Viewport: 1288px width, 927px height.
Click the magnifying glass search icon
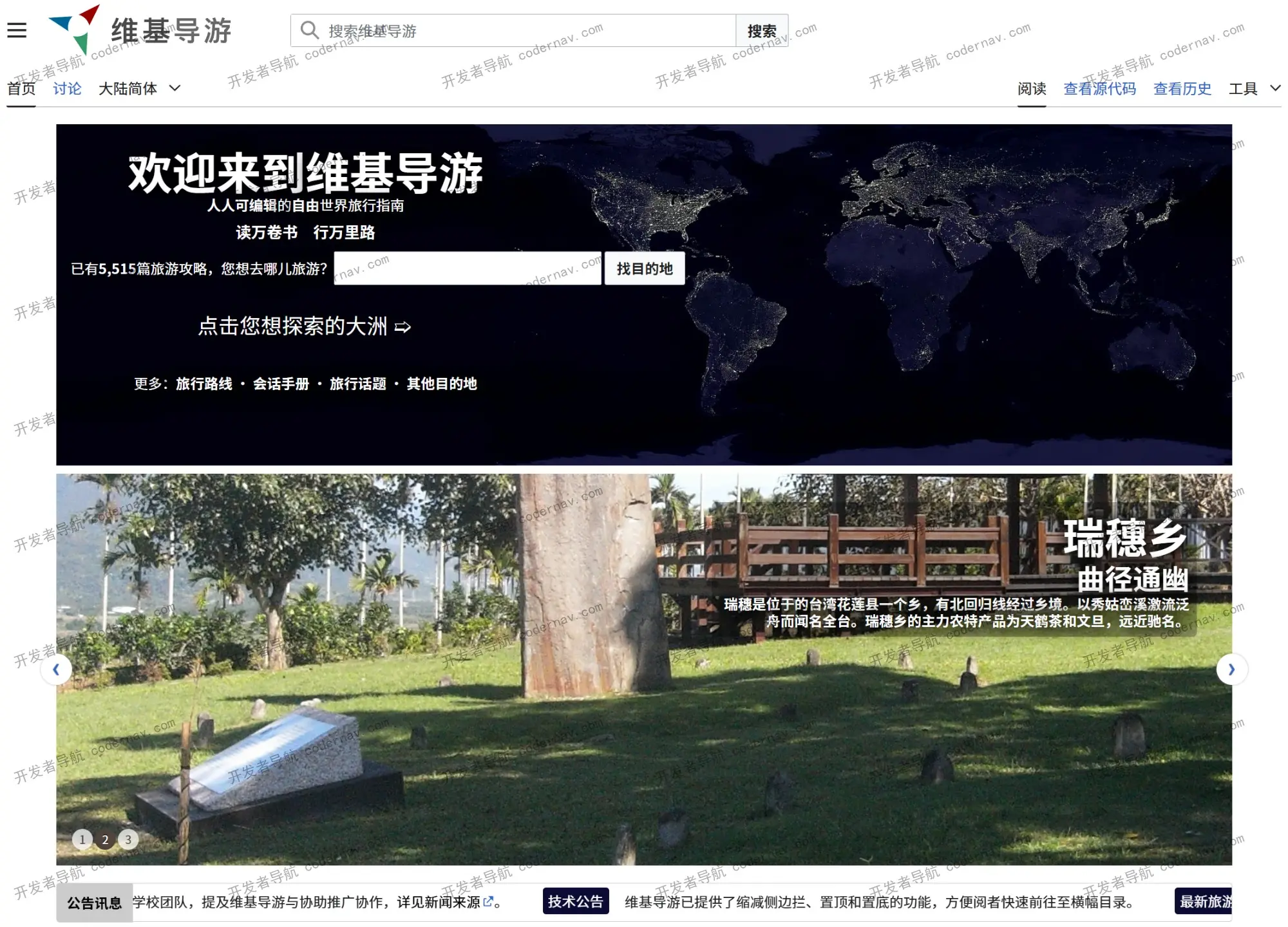[310, 30]
